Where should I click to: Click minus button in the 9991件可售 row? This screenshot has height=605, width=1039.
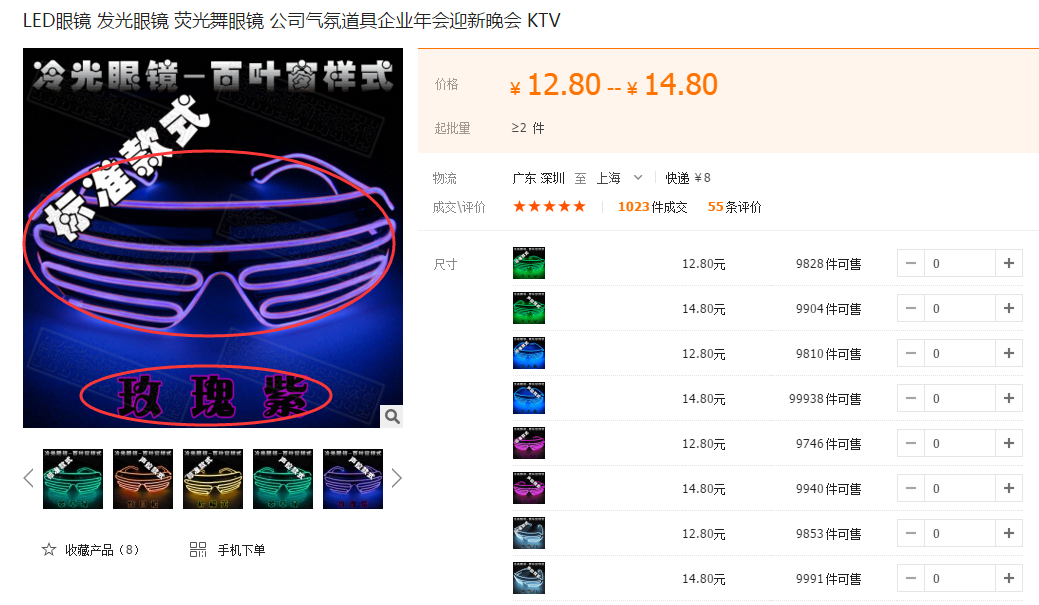911,578
